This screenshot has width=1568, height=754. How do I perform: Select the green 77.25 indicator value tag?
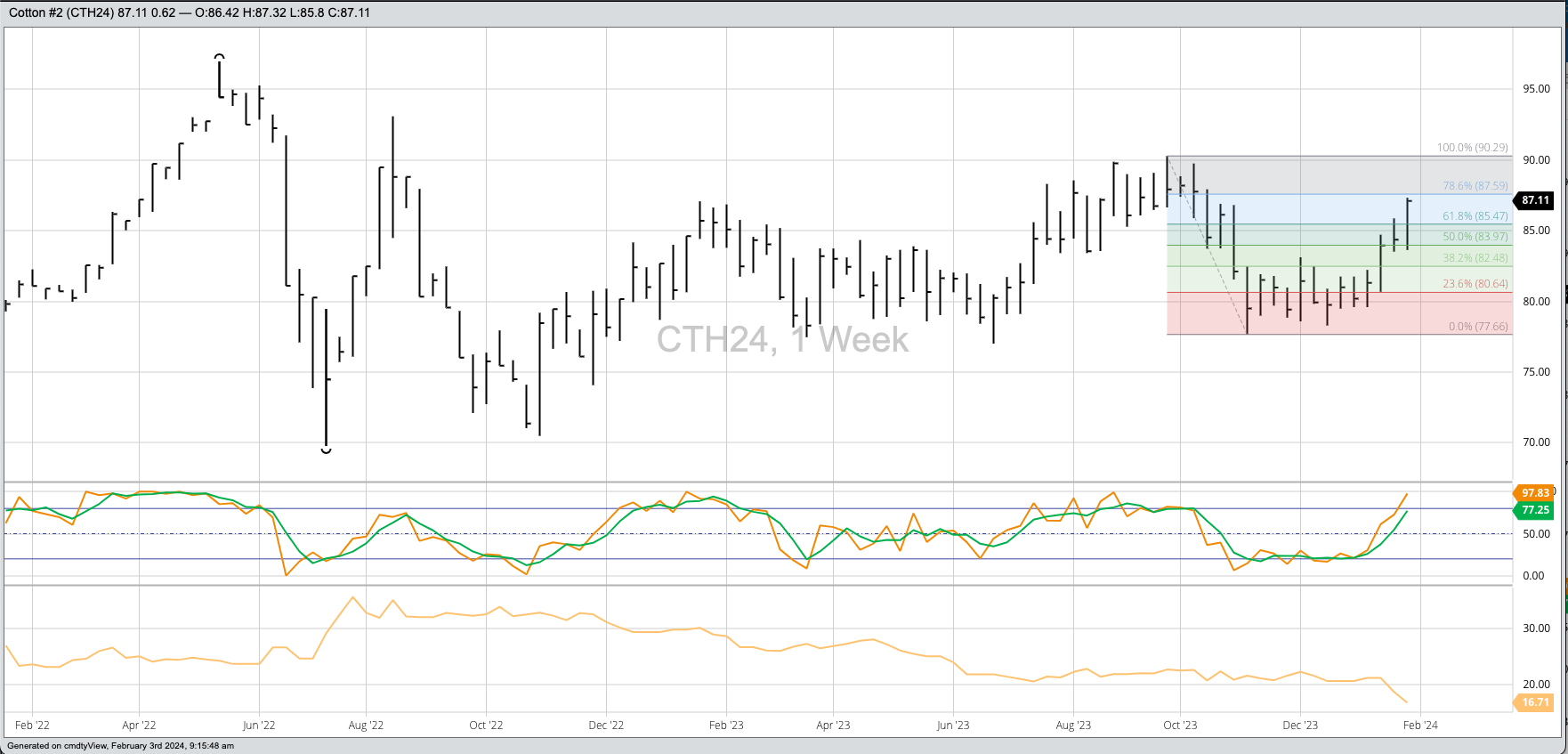point(1534,510)
